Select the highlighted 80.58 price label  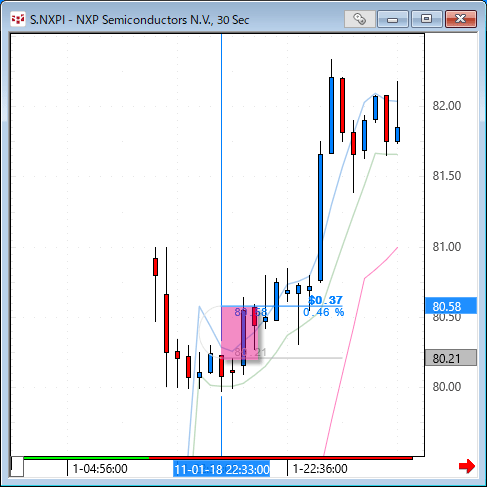click(451, 306)
